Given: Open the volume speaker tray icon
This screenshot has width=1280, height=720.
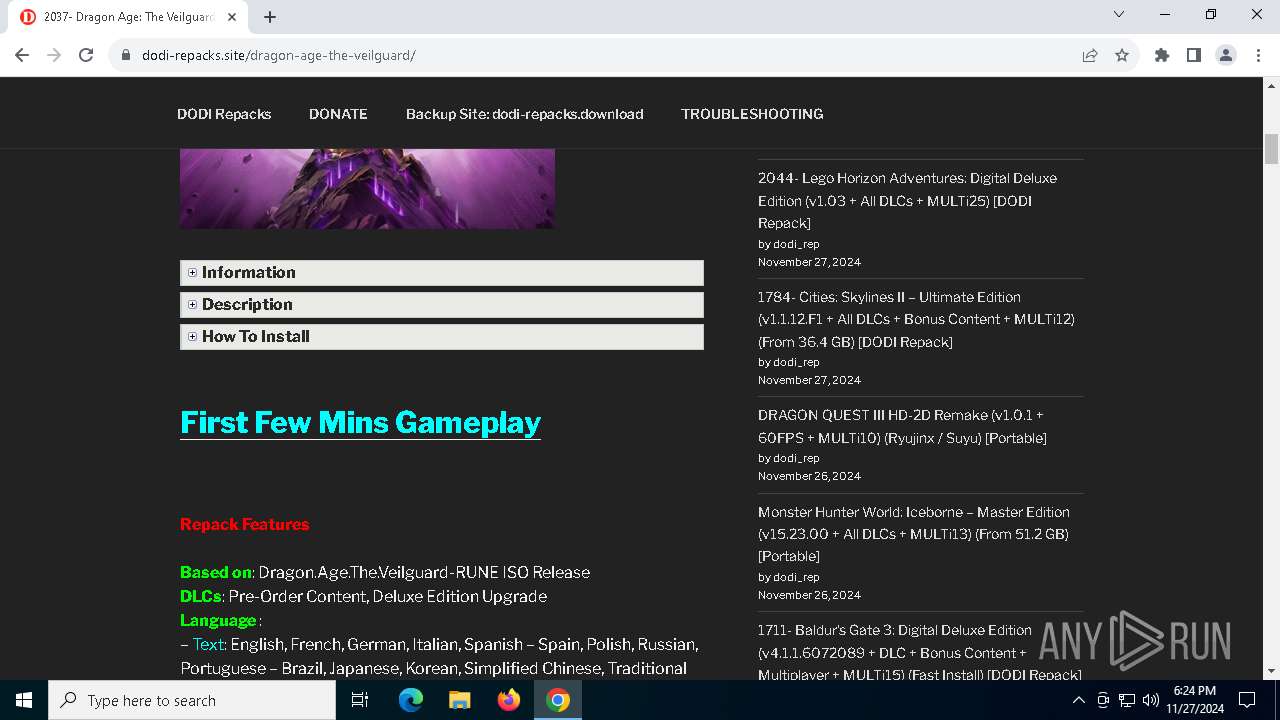Looking at the screenshot, I should (1150, 700).
